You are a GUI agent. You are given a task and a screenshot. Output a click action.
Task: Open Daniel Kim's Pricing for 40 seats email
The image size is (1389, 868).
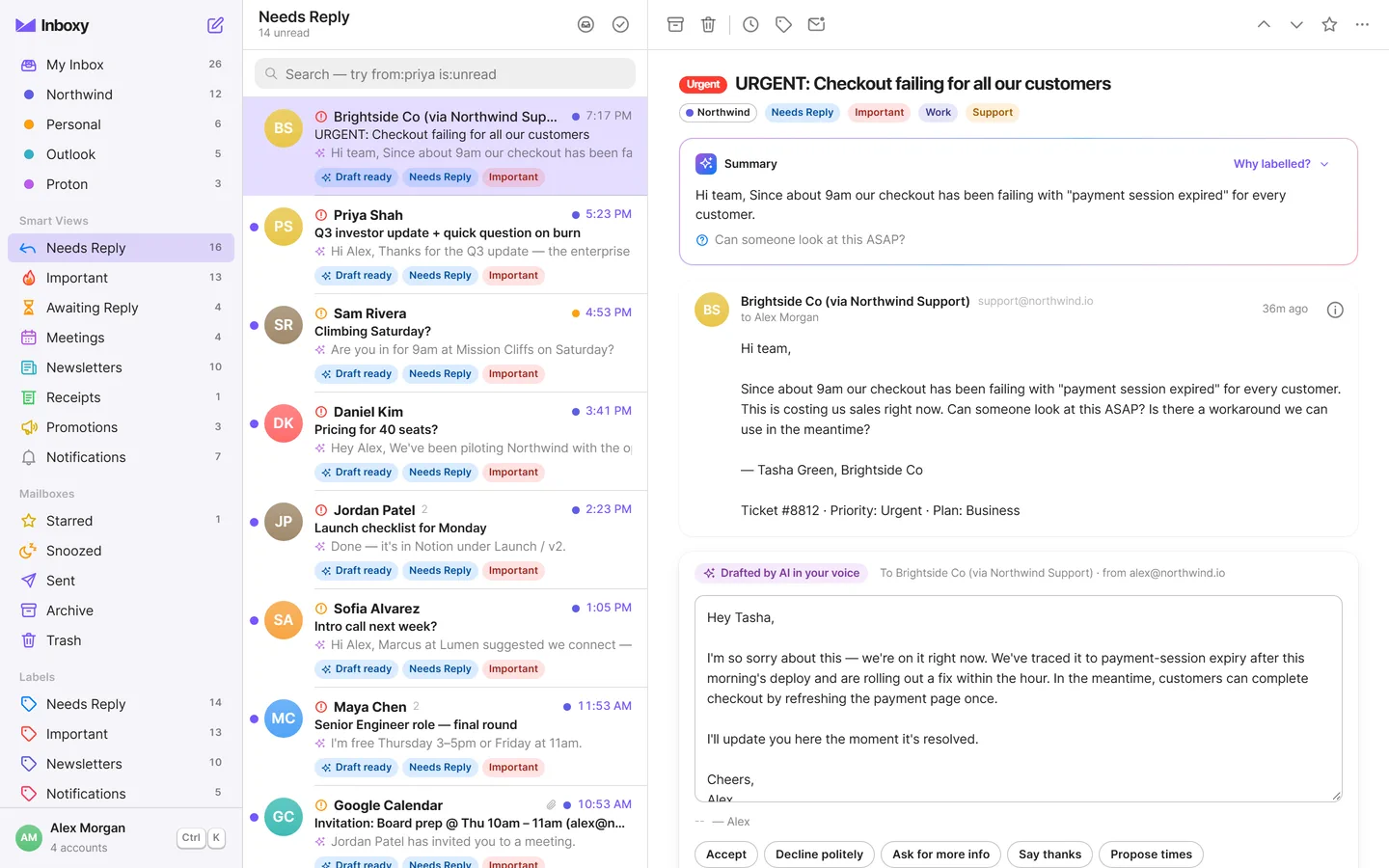click(x=445, y=441)
